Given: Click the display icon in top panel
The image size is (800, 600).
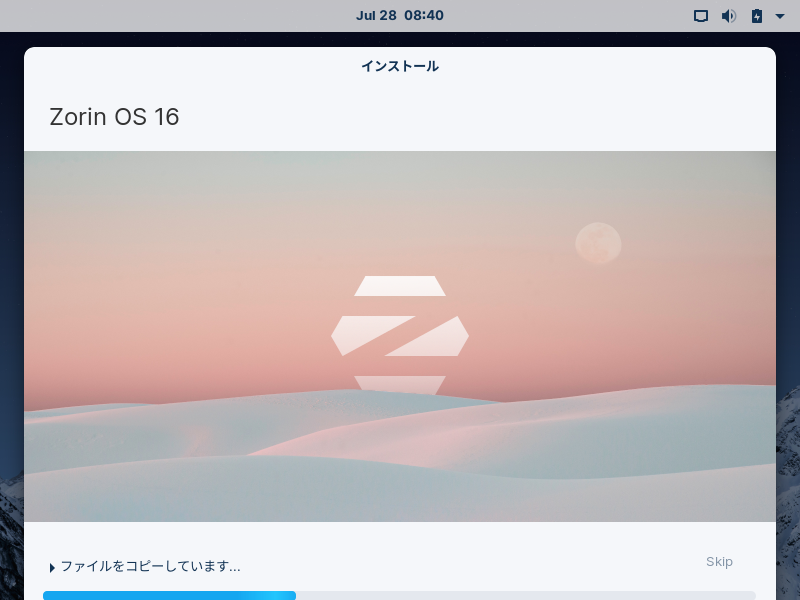Looking at the screenshot, I should point(701,16).
